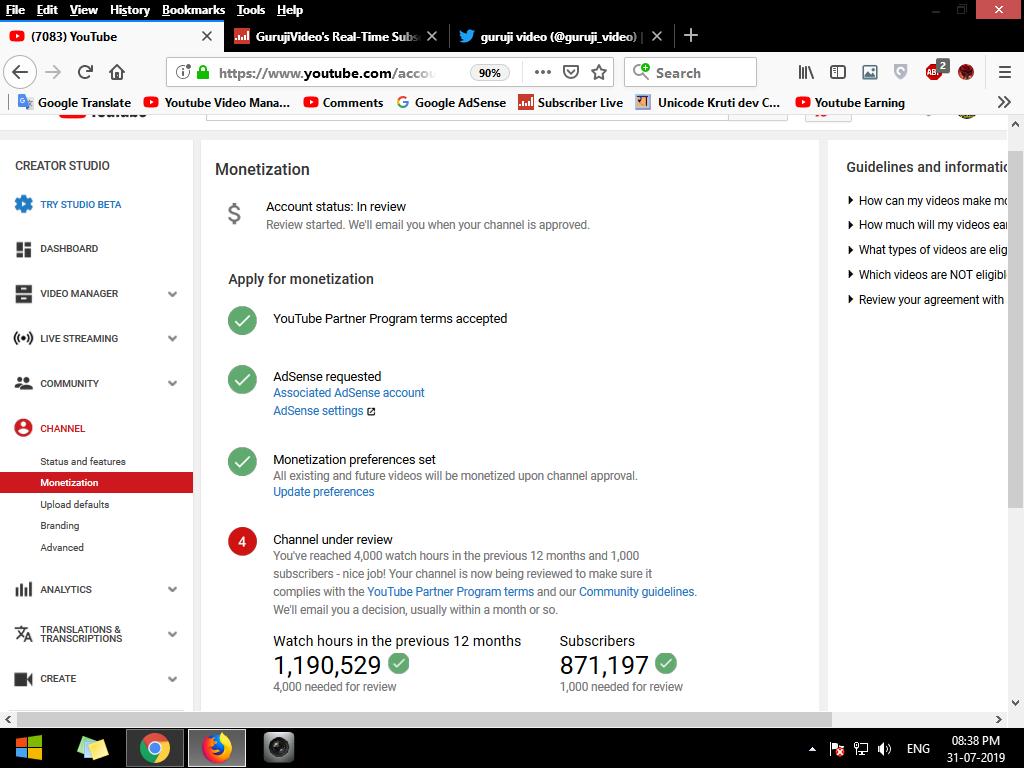Click the Firefox back arrow button
Viewport: 1024px width, 768px height.
(x=20, y=72)
